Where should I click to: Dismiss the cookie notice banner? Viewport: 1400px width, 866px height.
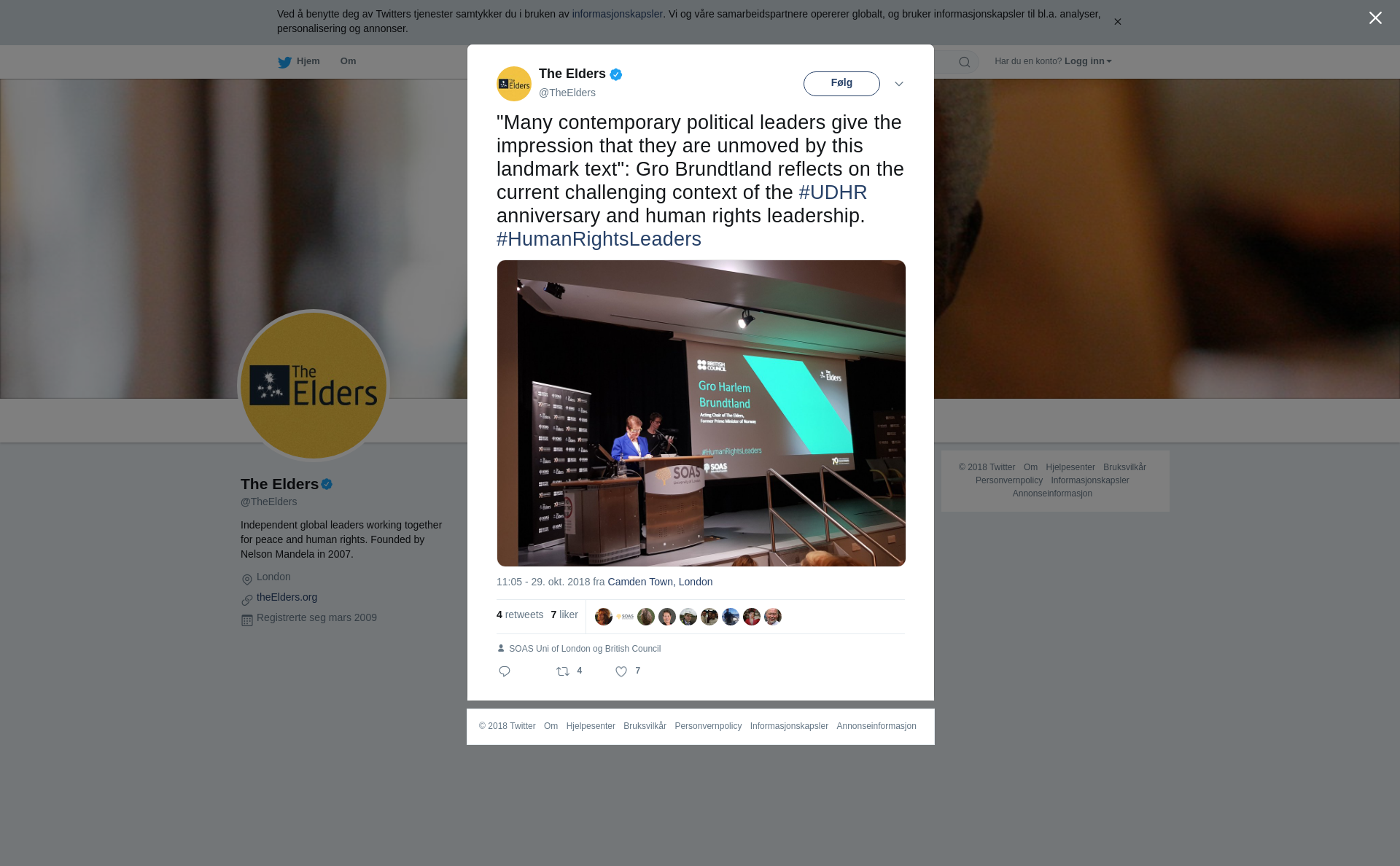(x=1117, y=22)
